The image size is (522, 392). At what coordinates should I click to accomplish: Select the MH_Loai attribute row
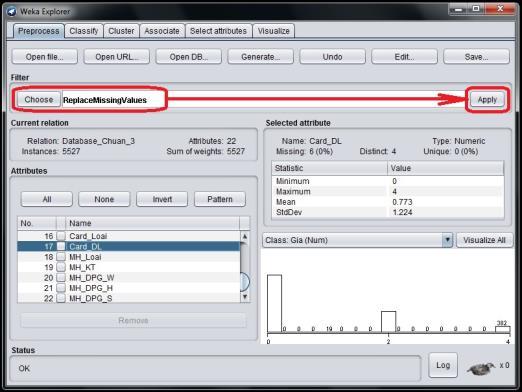click(129, 257)
